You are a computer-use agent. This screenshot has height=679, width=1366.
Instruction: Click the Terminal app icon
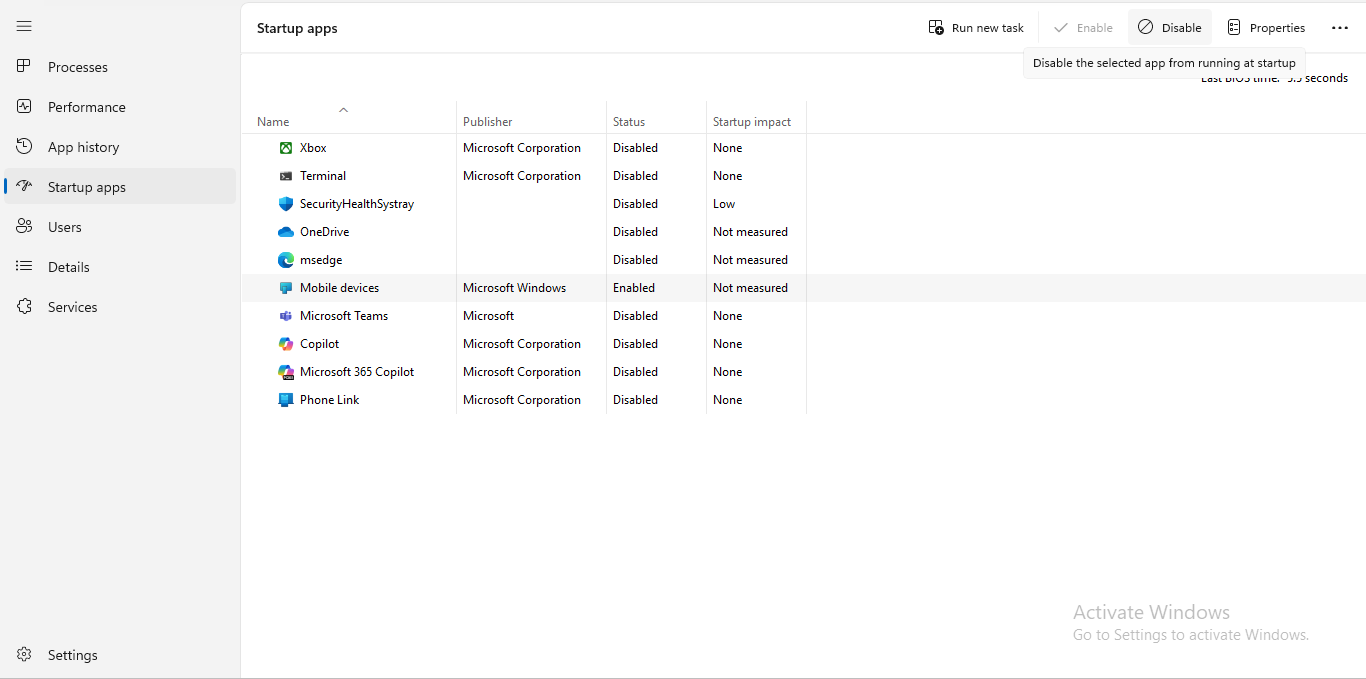(x=286, y=176)
